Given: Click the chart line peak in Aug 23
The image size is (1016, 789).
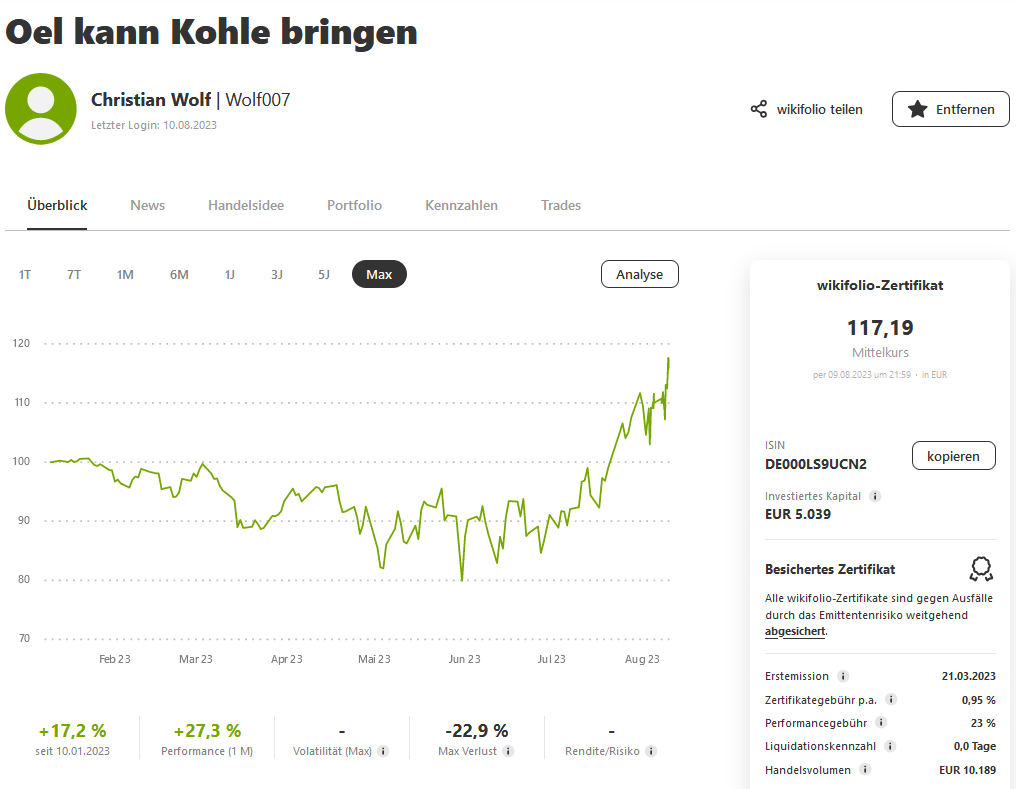Looking at the screenshot, I should [x=668, y=358].
